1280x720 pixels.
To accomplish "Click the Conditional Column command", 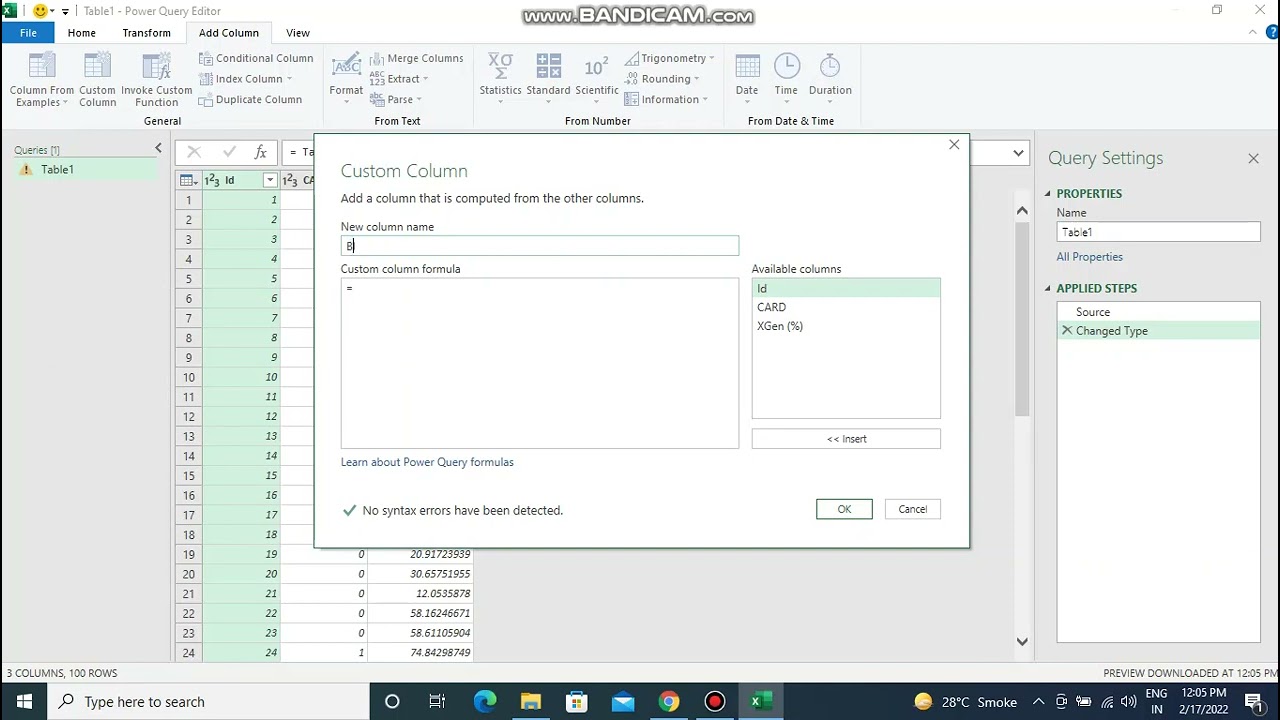I will click(256, 58).
